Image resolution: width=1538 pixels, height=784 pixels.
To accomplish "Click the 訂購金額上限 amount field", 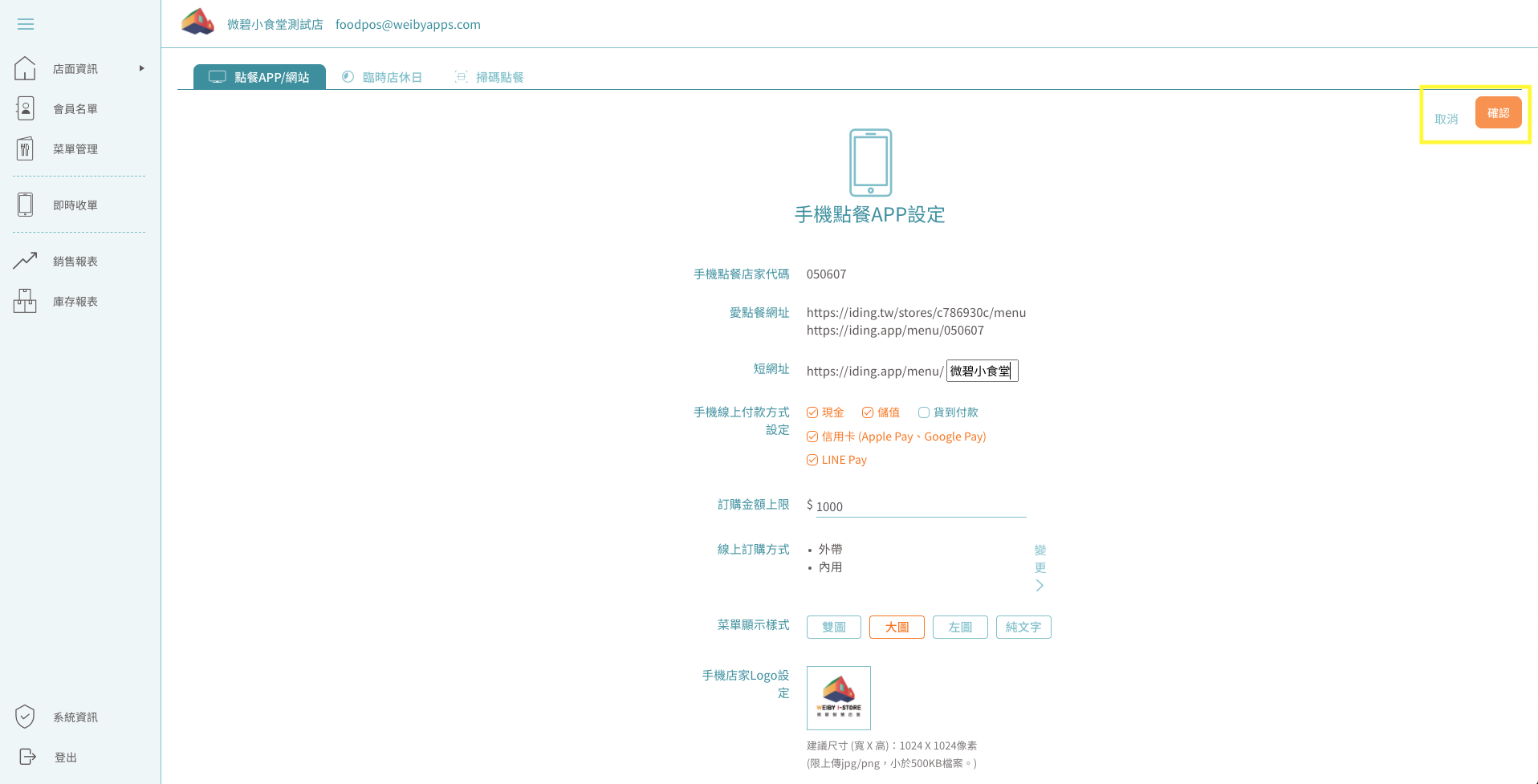I will point(919,506).
